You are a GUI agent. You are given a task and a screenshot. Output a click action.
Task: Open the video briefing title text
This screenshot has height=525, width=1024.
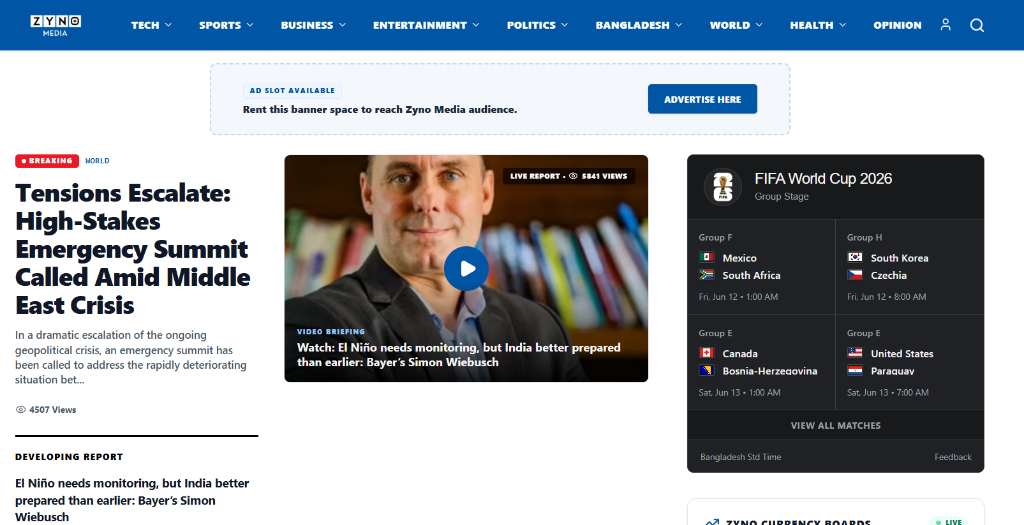pos(458,355)
